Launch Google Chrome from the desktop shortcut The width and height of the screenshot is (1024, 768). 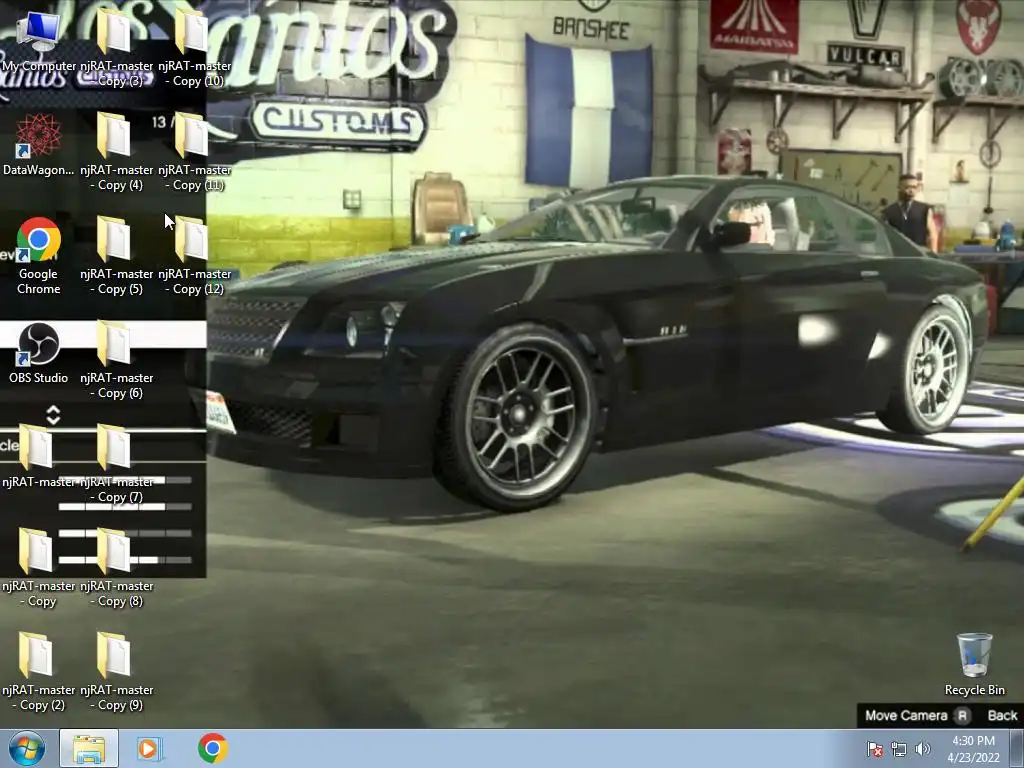coord(38,256)
